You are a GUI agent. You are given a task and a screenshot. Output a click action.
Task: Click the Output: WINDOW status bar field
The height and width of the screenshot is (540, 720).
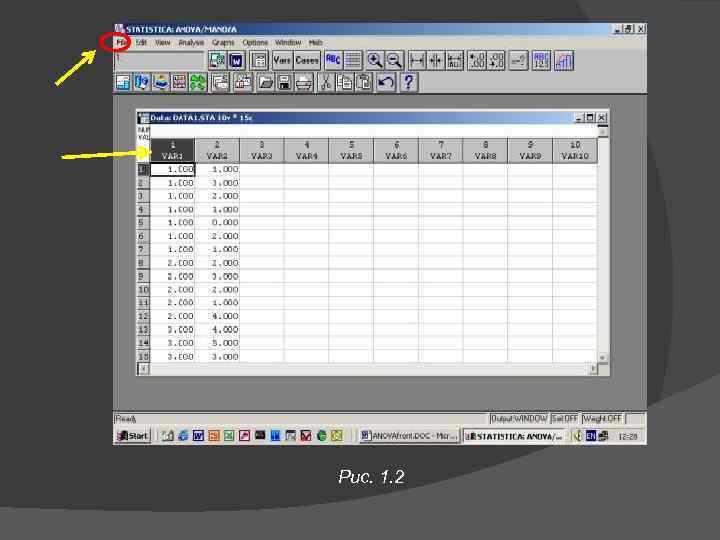(x=519, y=419)
